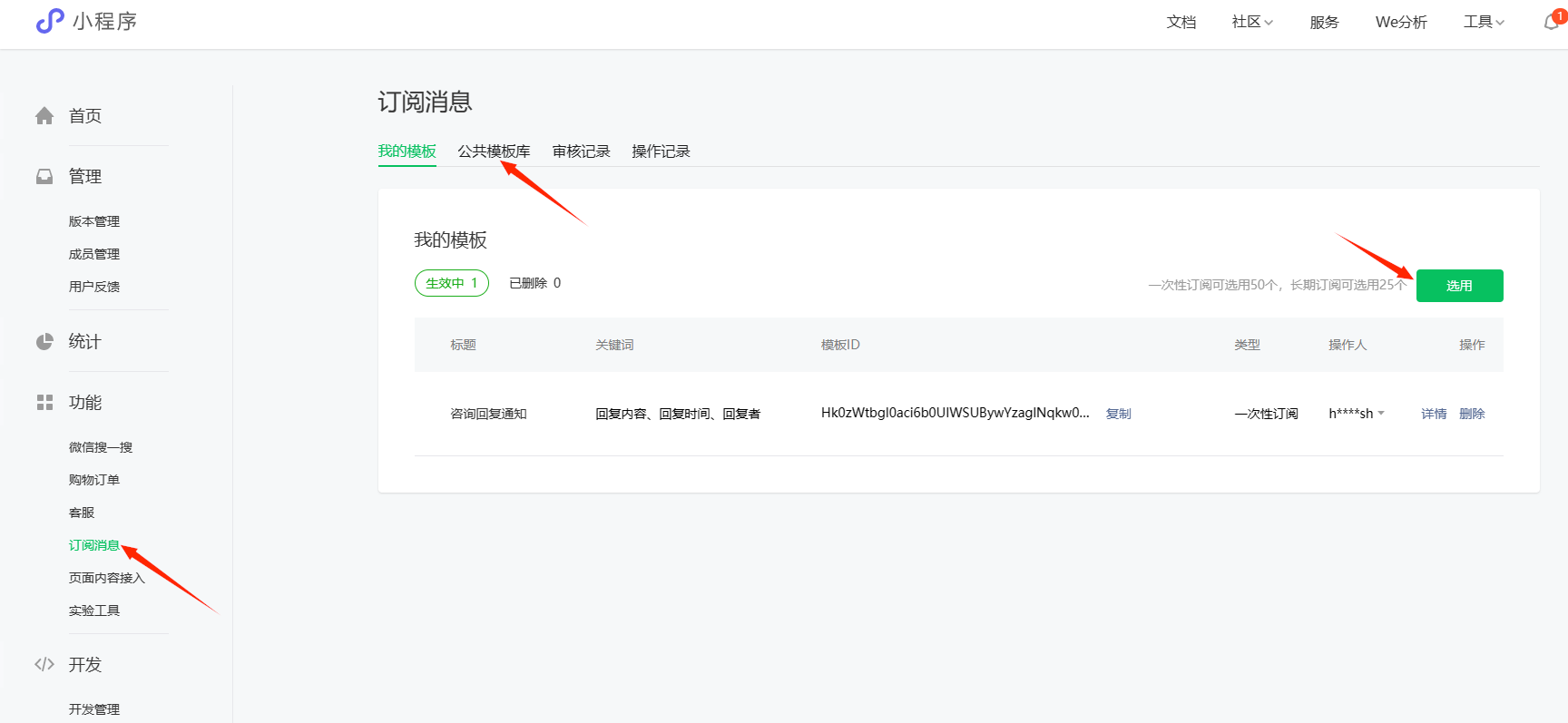Open the operator h****sh dropdown
The width and height of the screenshot is (1568, 723).
(1357, 414)
